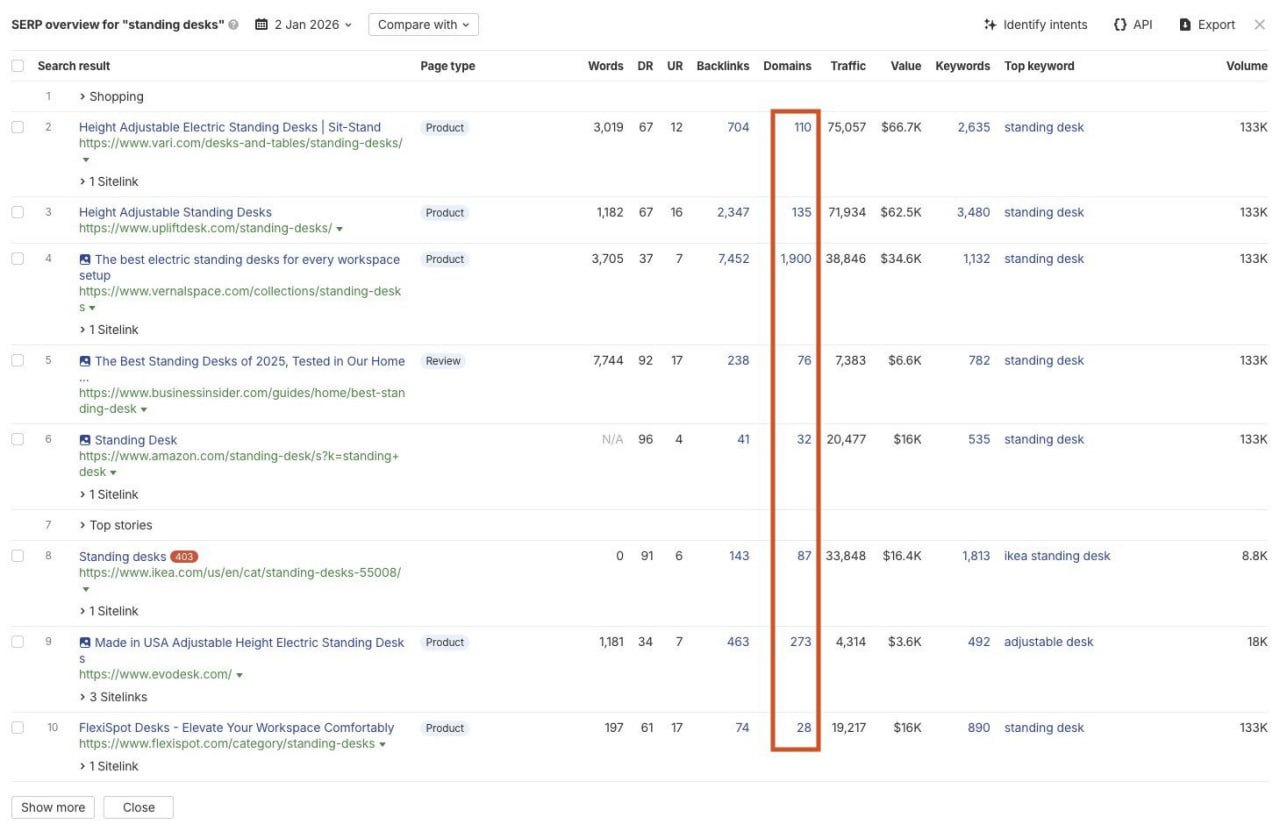Image resolution: width=1280 pixels, height=831 pixels.
Task: Open the uplift desk standing desks link
Action: pos(174,212)
